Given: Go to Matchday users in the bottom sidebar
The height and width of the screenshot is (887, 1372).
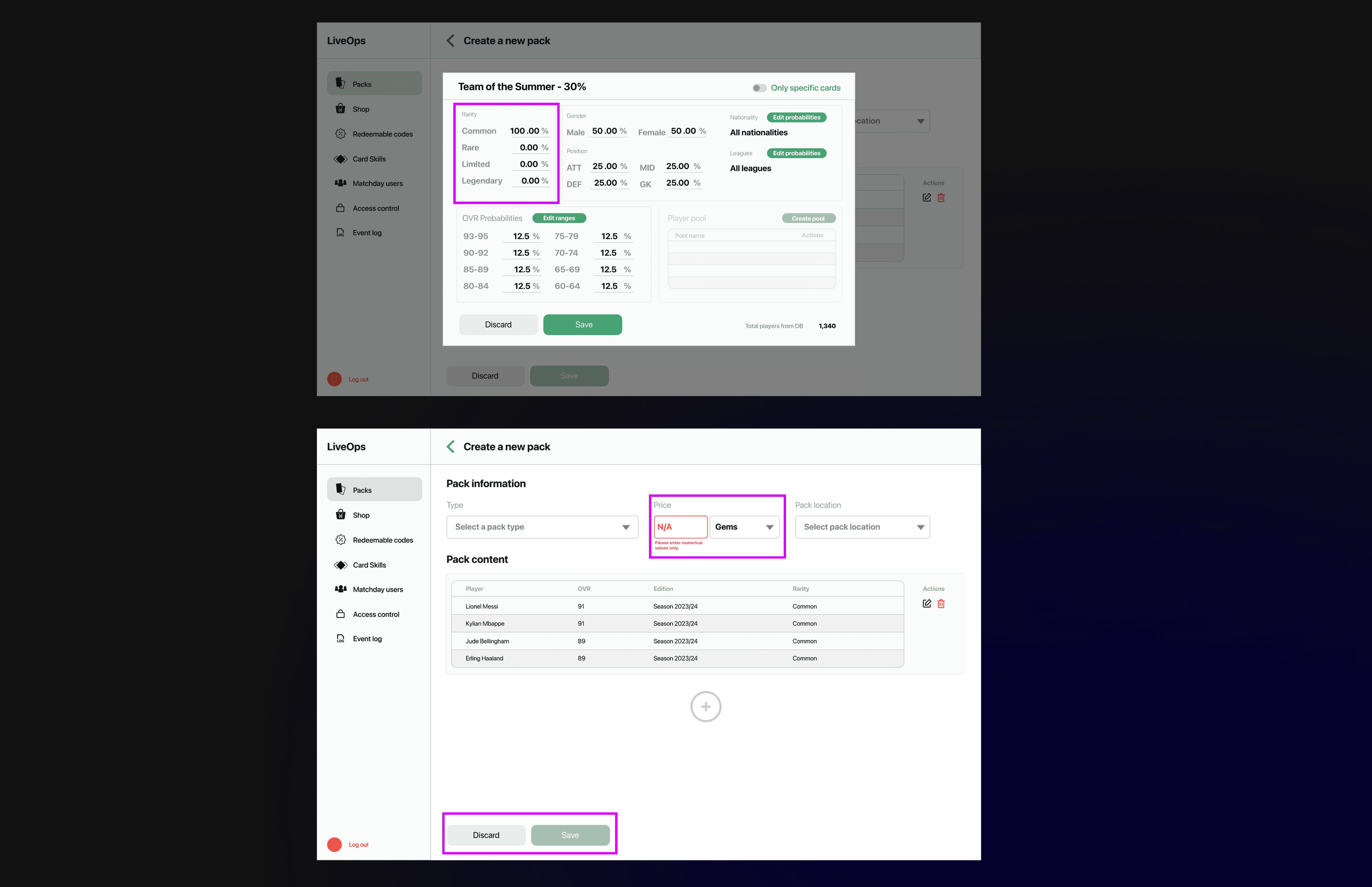Looking at the screenshot, I should click(x=377, y=589).
